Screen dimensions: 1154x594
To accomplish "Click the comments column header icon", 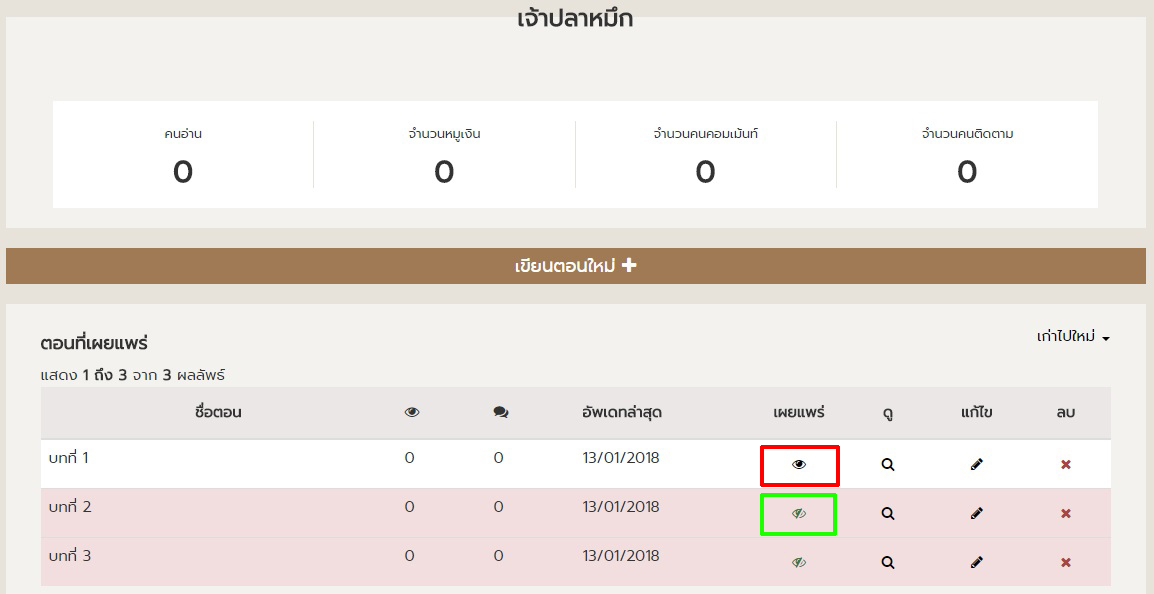I will (x=500, y=413).
